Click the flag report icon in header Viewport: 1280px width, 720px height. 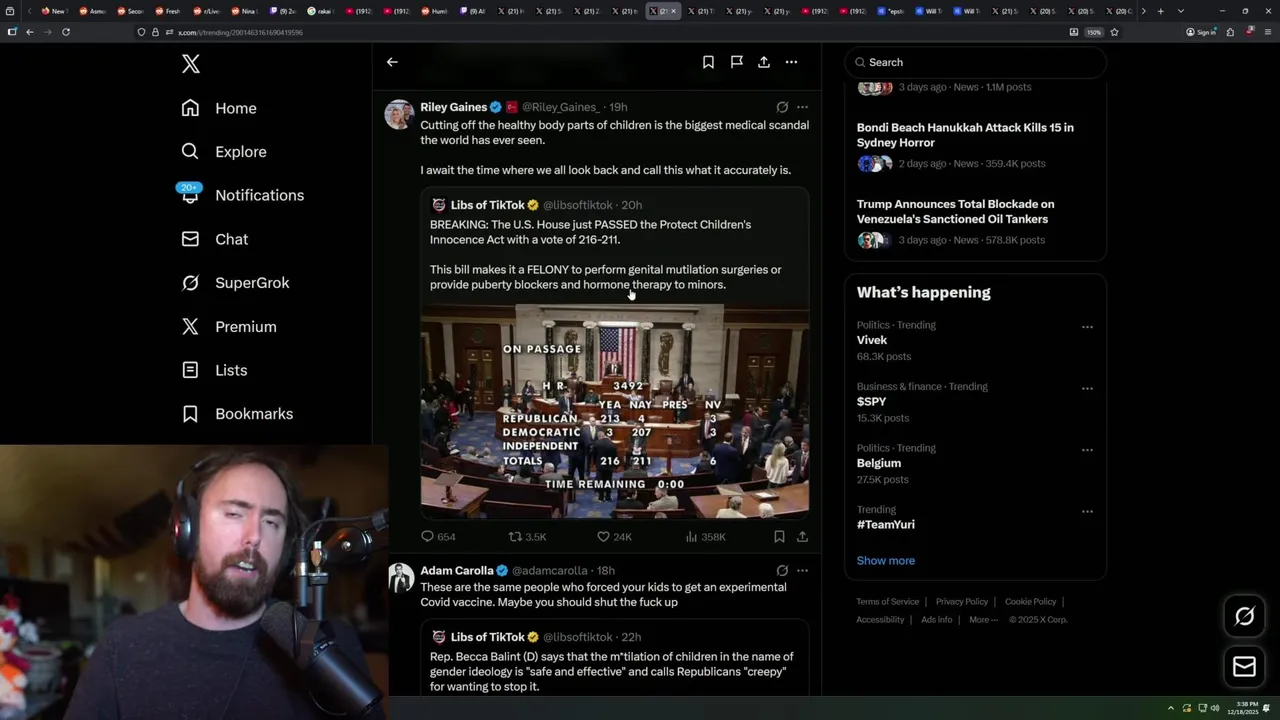click(736, 62)
